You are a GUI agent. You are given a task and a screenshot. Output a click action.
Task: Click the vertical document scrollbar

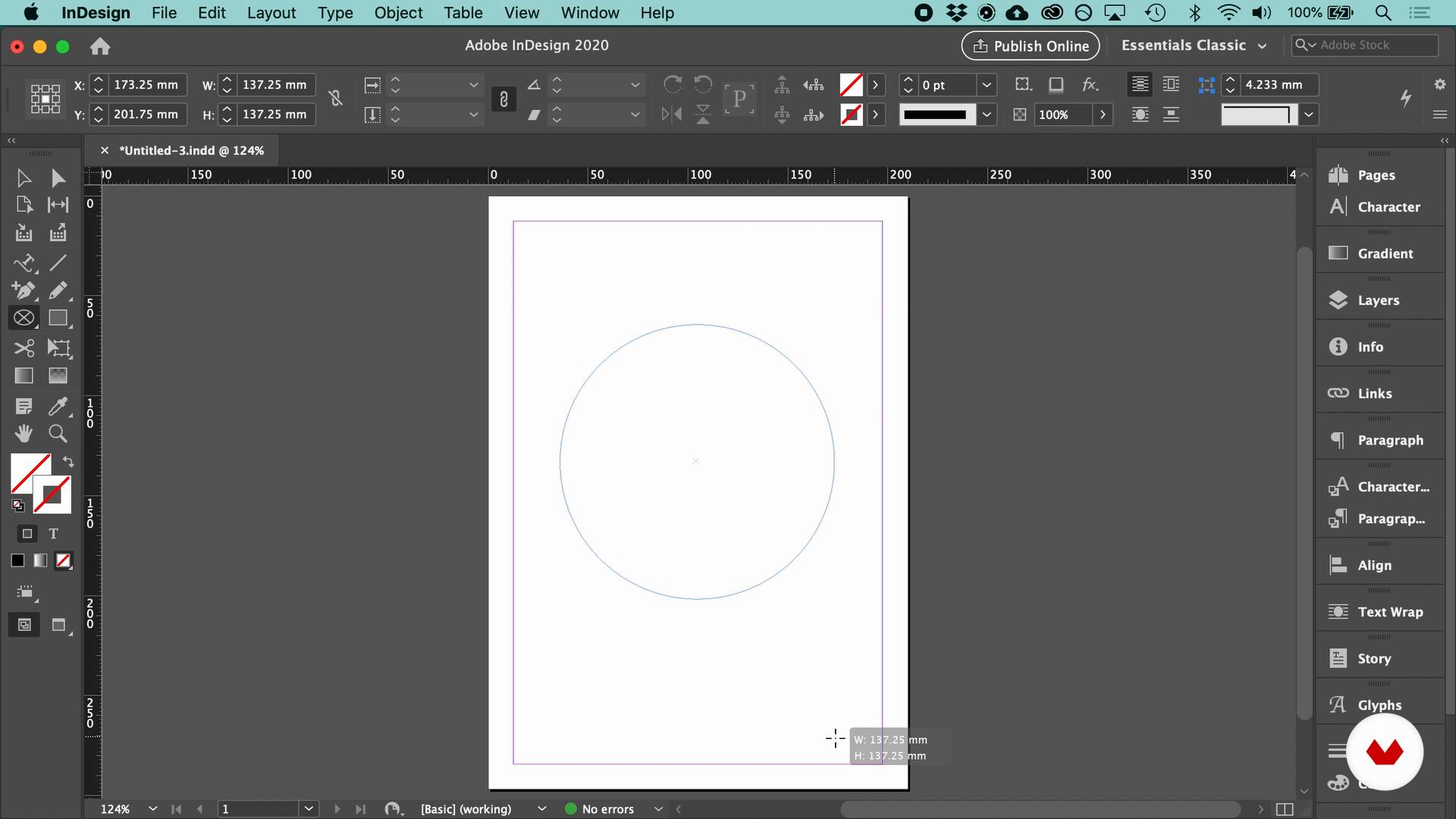[x=1304, y=482]
